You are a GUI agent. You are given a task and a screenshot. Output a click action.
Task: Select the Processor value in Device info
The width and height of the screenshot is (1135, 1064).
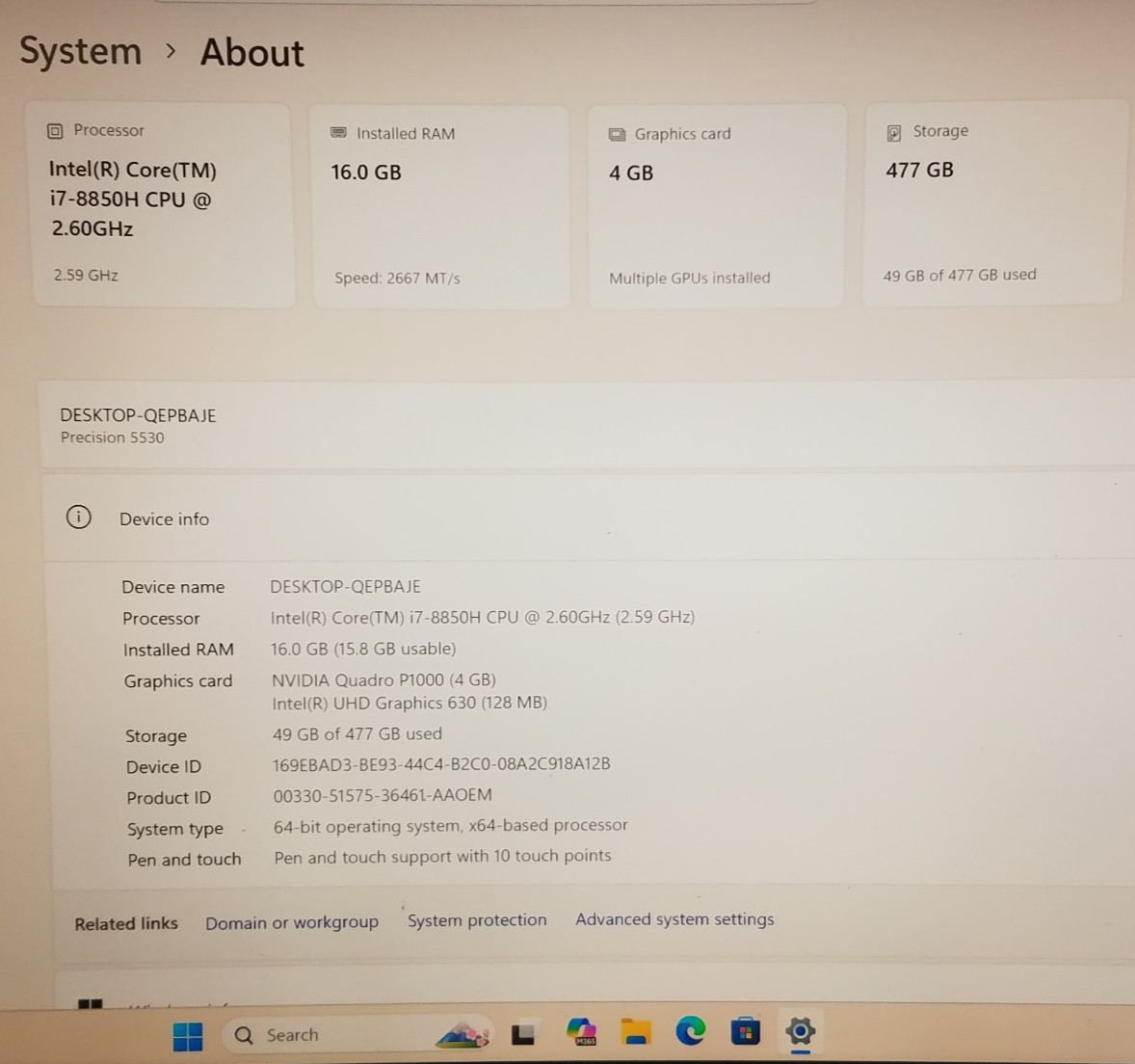[x=482, y=618]
